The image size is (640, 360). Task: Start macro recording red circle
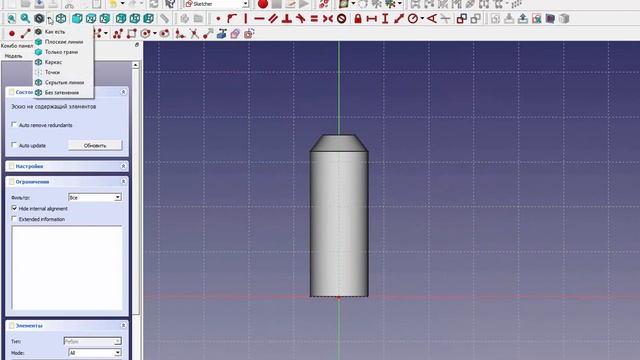click(x=263, y=4)
